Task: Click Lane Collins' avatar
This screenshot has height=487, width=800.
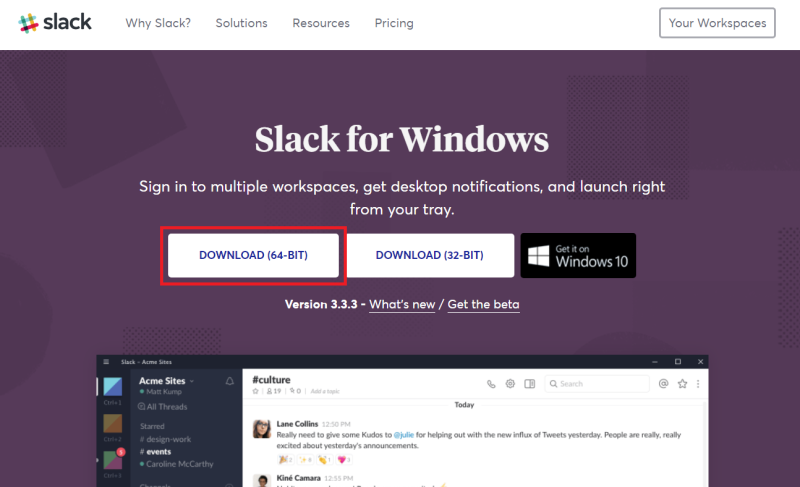Action: click(262, 428)
